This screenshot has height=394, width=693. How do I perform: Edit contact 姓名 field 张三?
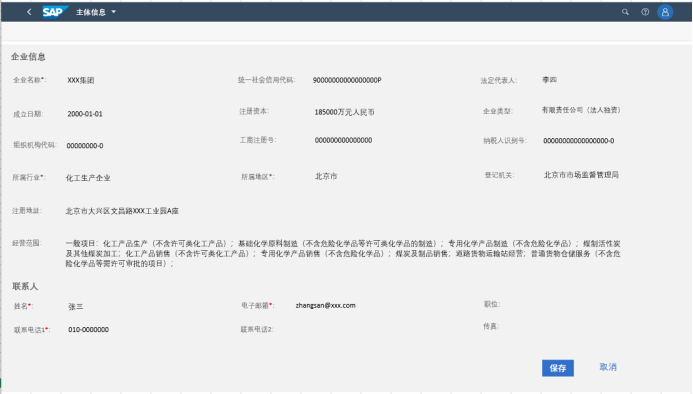[x=76, y=306]
